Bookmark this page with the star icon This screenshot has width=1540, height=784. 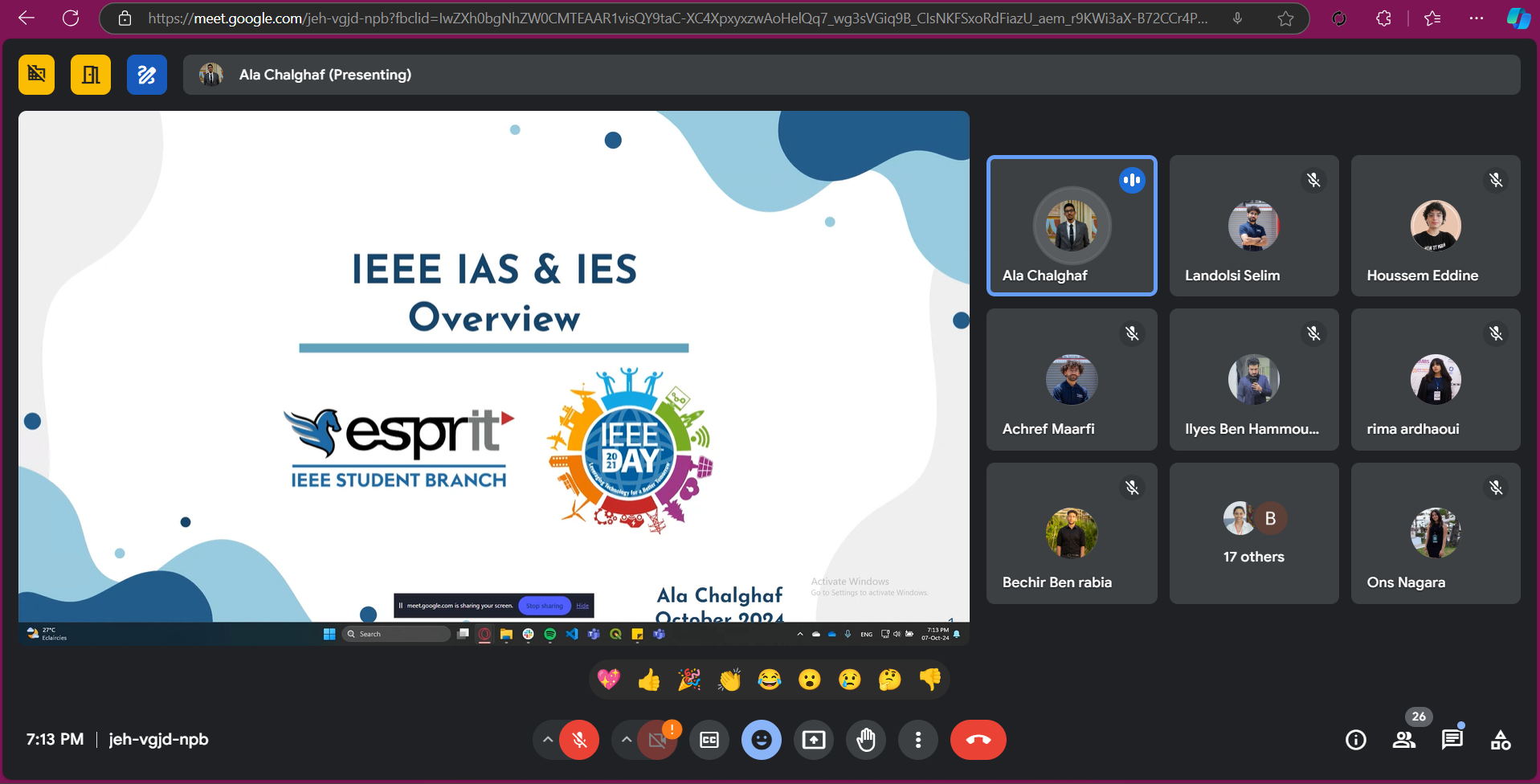click(x=1285, y=18)
